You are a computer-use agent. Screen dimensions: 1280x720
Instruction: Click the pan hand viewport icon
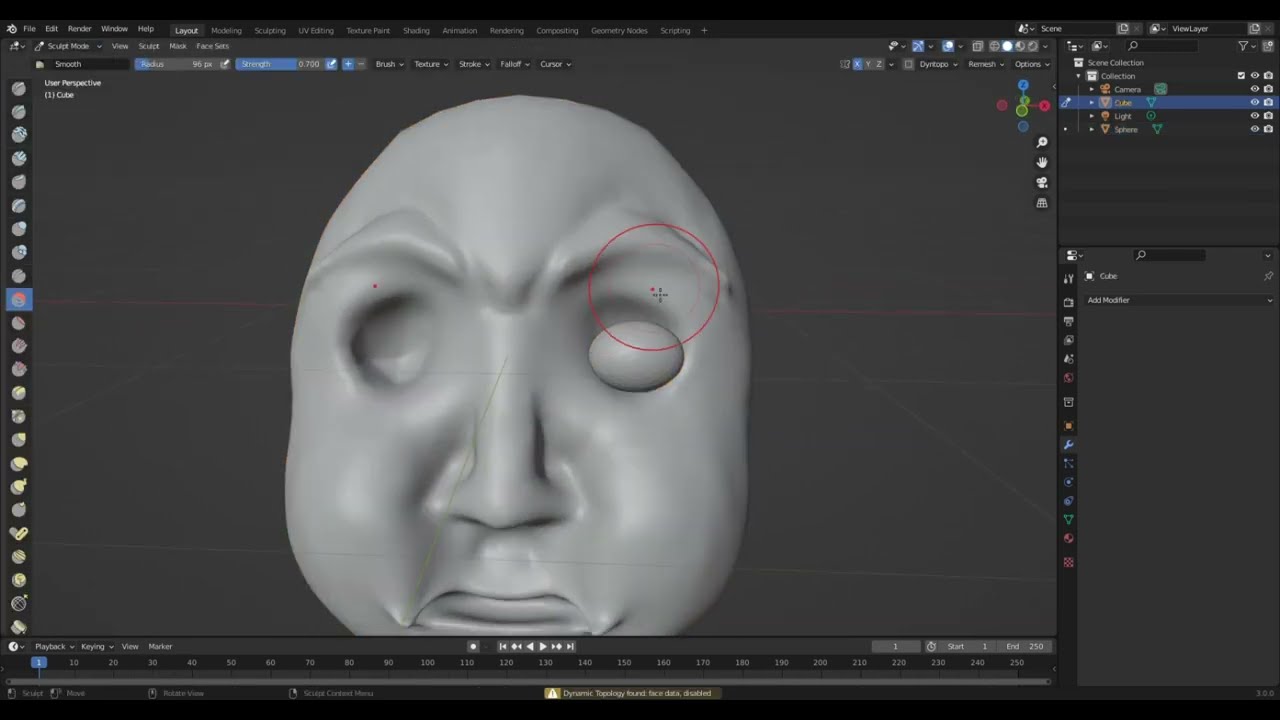(1042, 162)
